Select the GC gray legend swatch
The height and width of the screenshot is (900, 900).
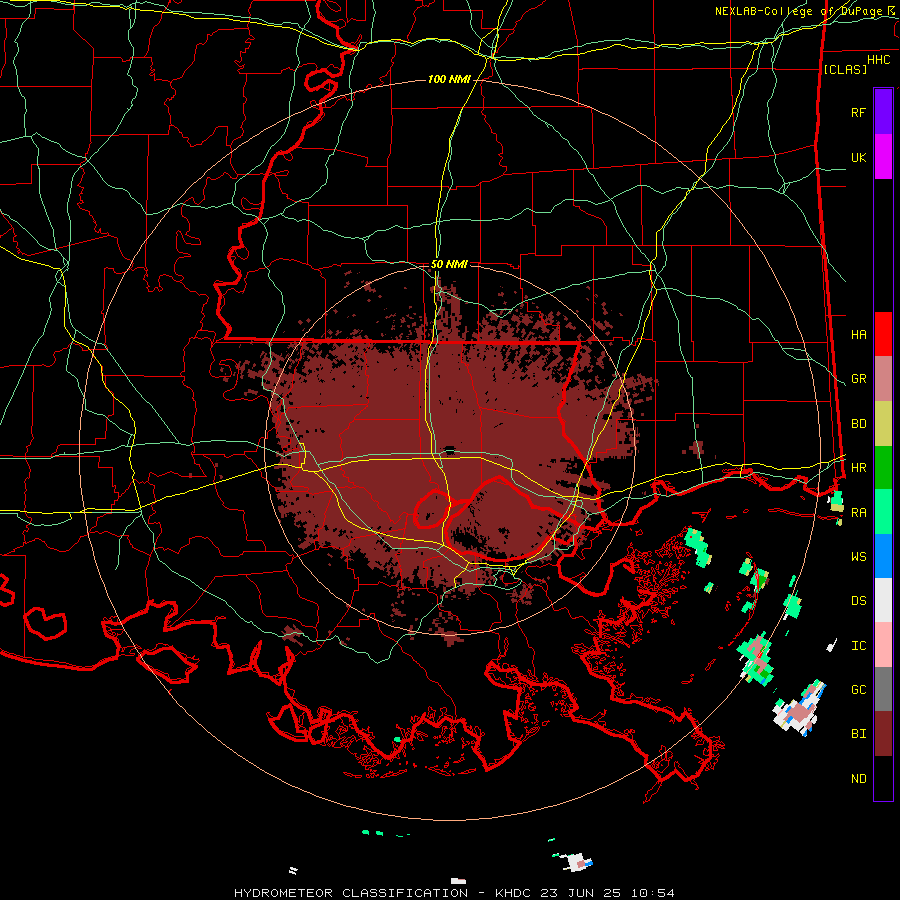[x=883, y=689]
